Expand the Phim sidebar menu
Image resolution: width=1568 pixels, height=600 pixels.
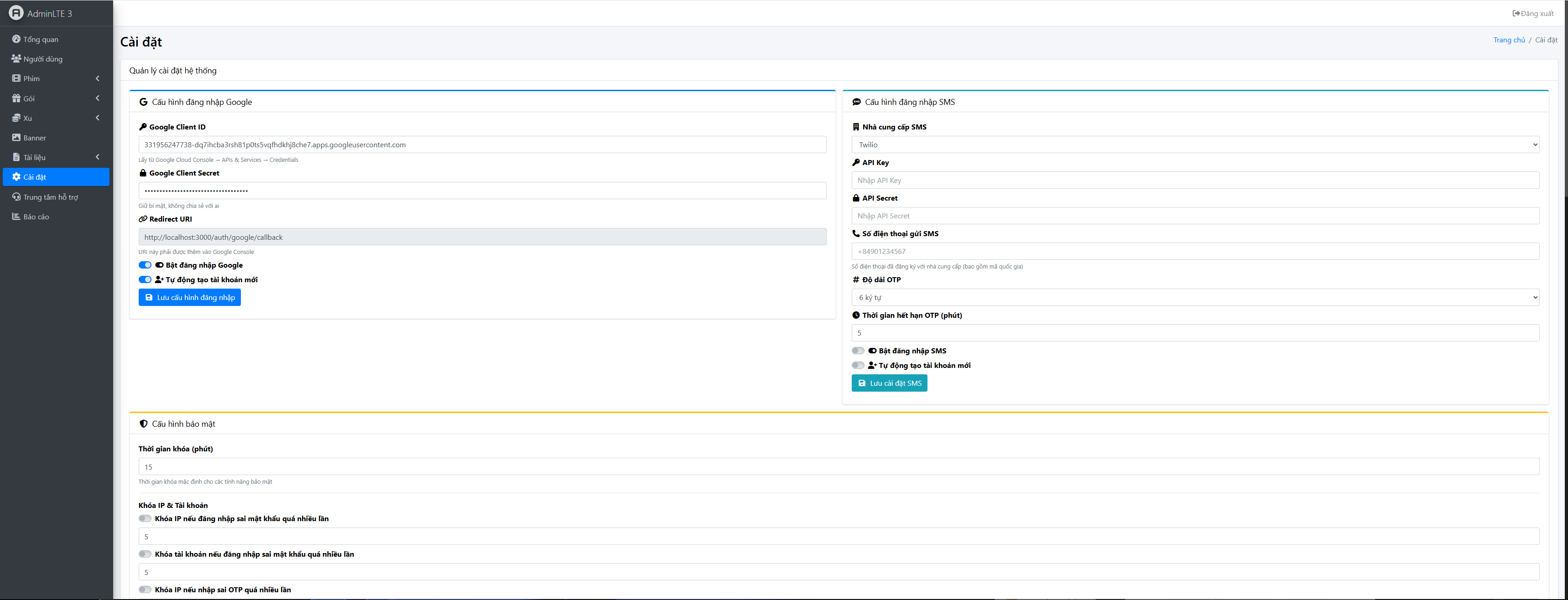56,78
